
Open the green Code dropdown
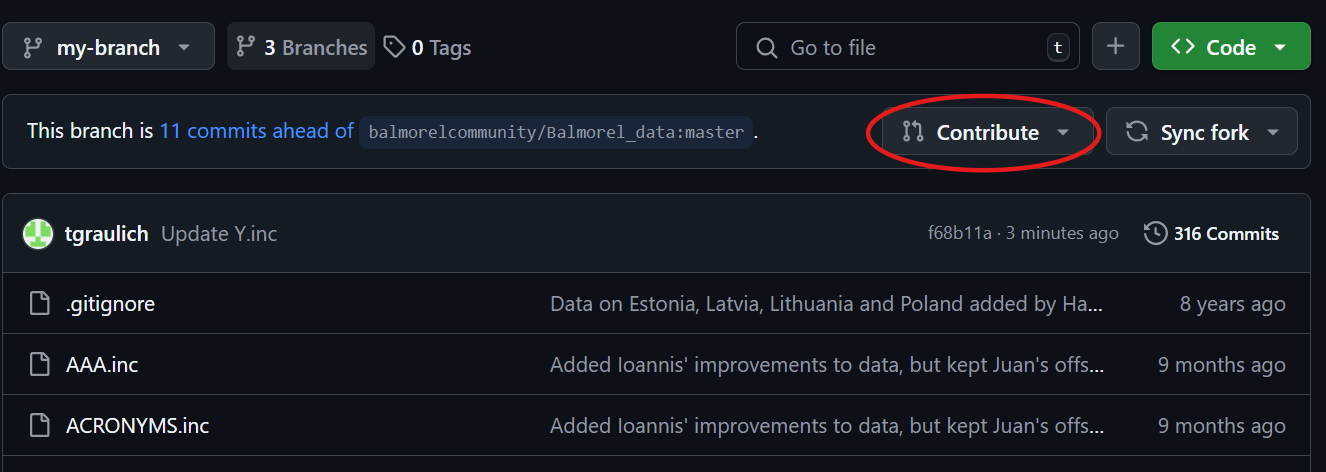[x=1231, y=47]
